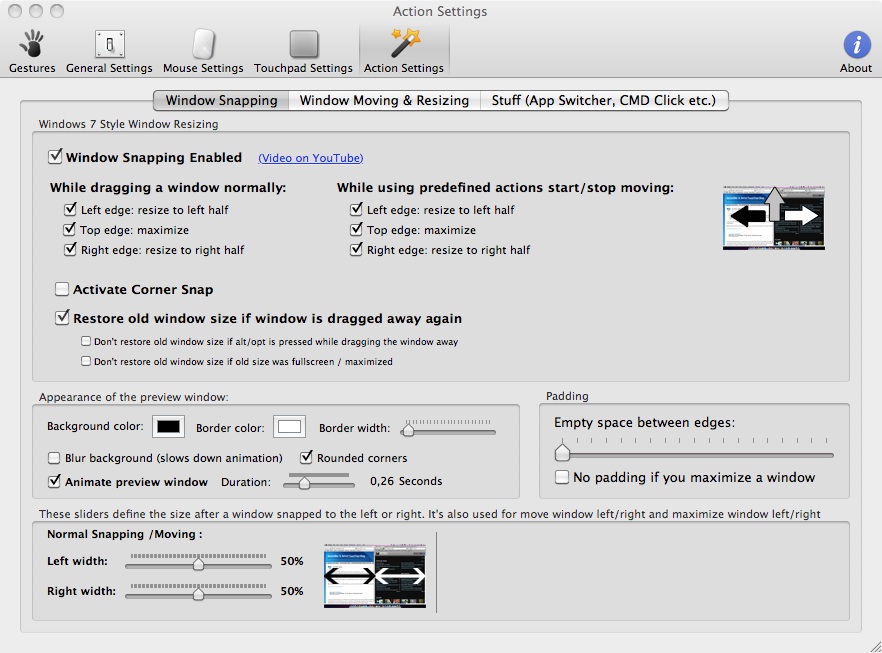Uncheck Rounded corners option

307,458
